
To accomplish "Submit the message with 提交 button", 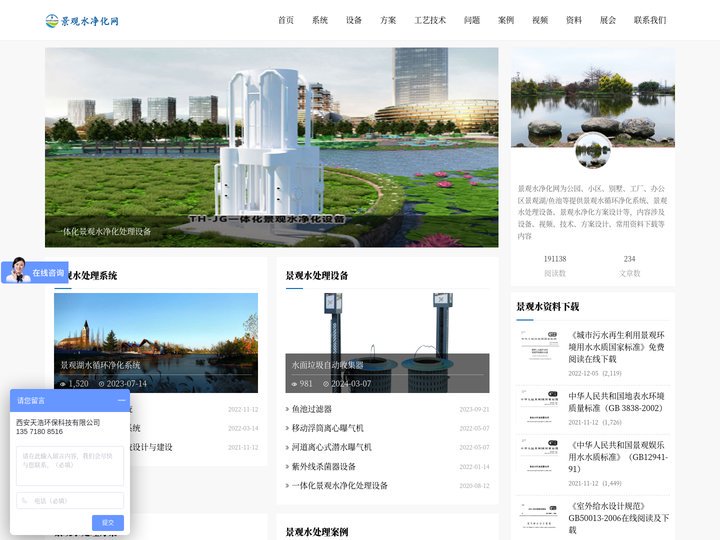I will (x=108, y=523).
